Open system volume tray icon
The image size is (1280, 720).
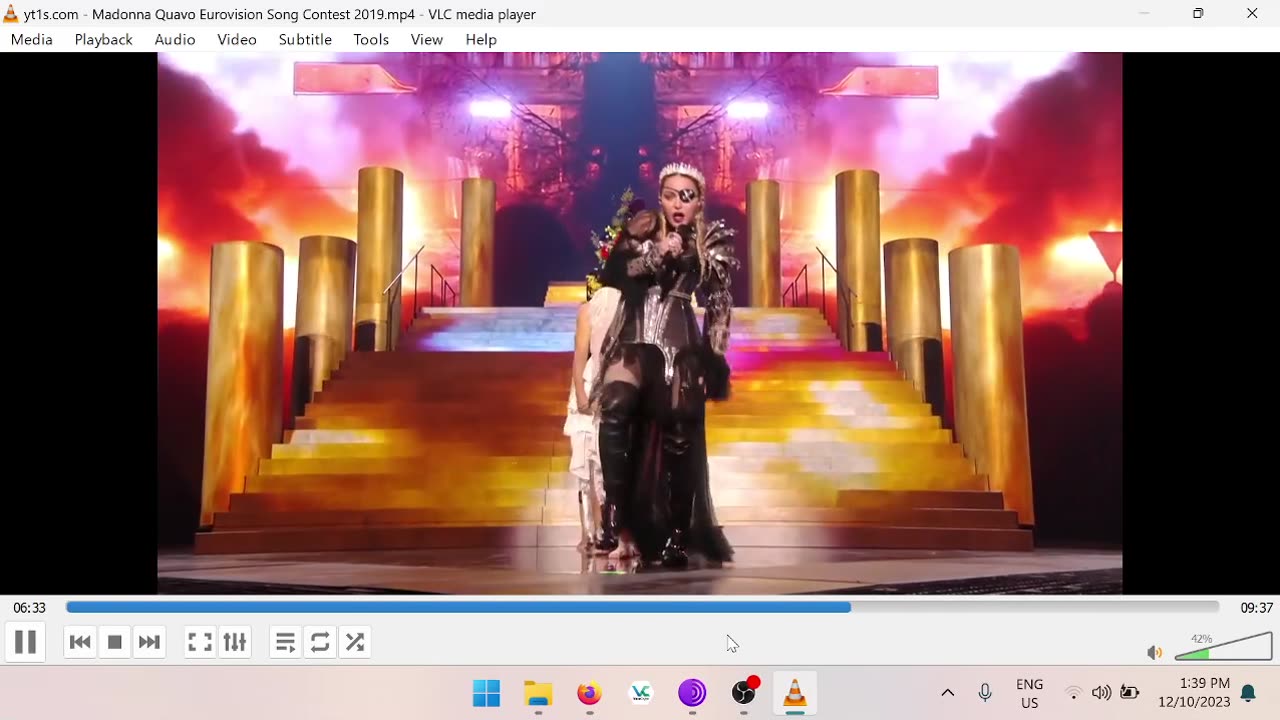tap(1102, 693)
